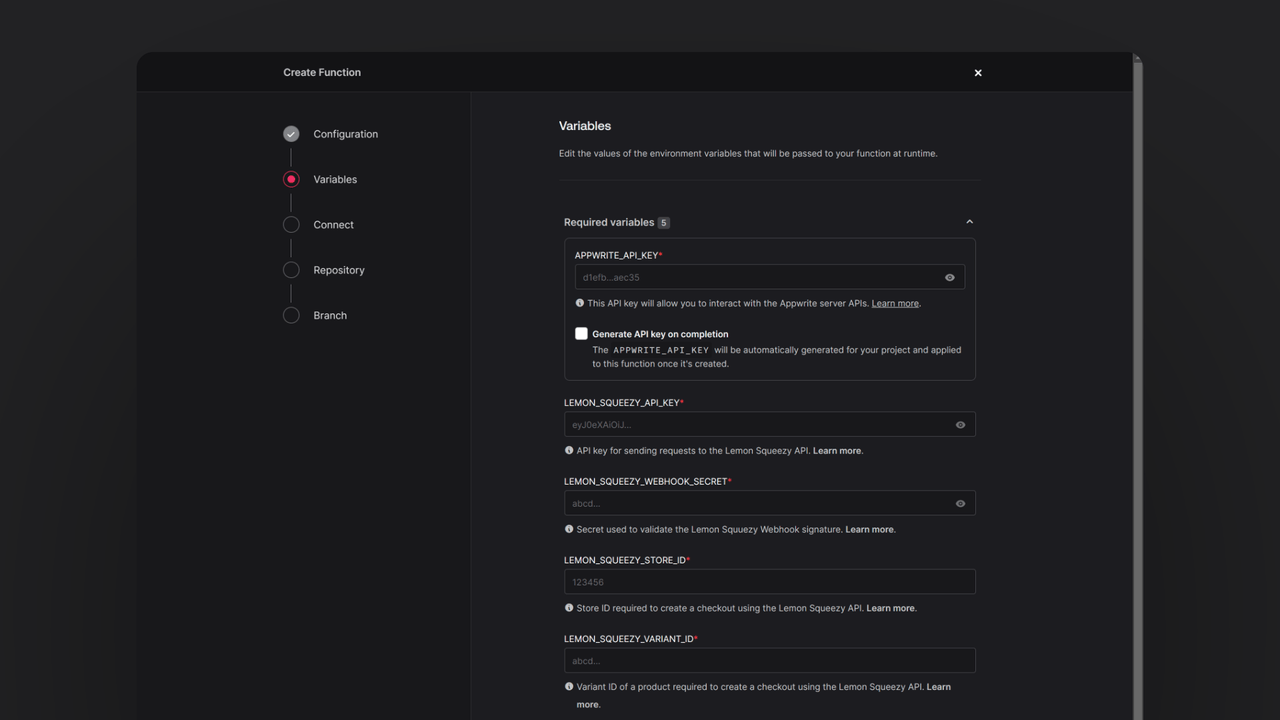Show the APPWRITE_API_KEY value with eye icon
1280x720 pixels.
[950, 278]
